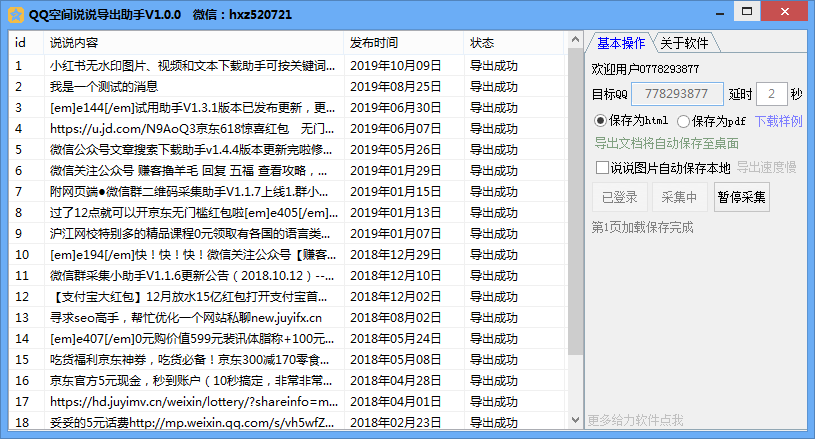Select row 附网页端●微信群二维码采集助手V1.1.7
This screenshot has width=815, height=439.
point(286,192)
